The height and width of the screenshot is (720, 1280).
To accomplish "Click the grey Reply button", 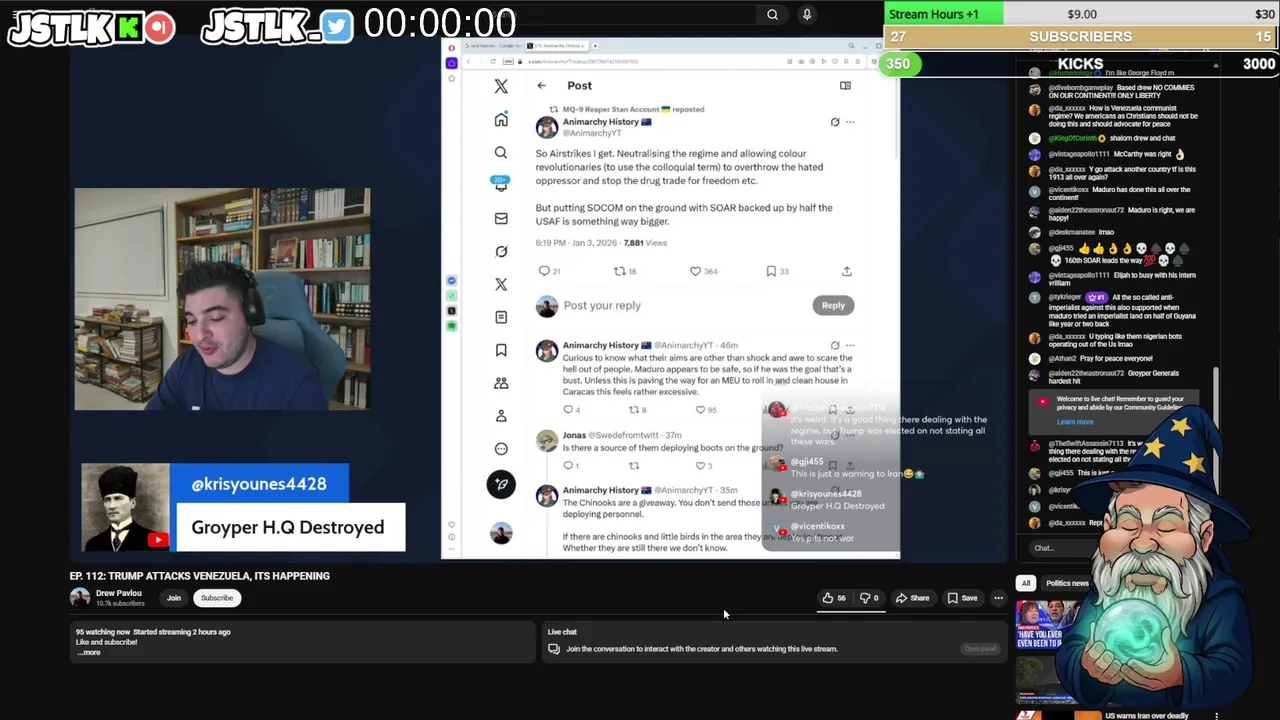I will [x=833, y=305].
